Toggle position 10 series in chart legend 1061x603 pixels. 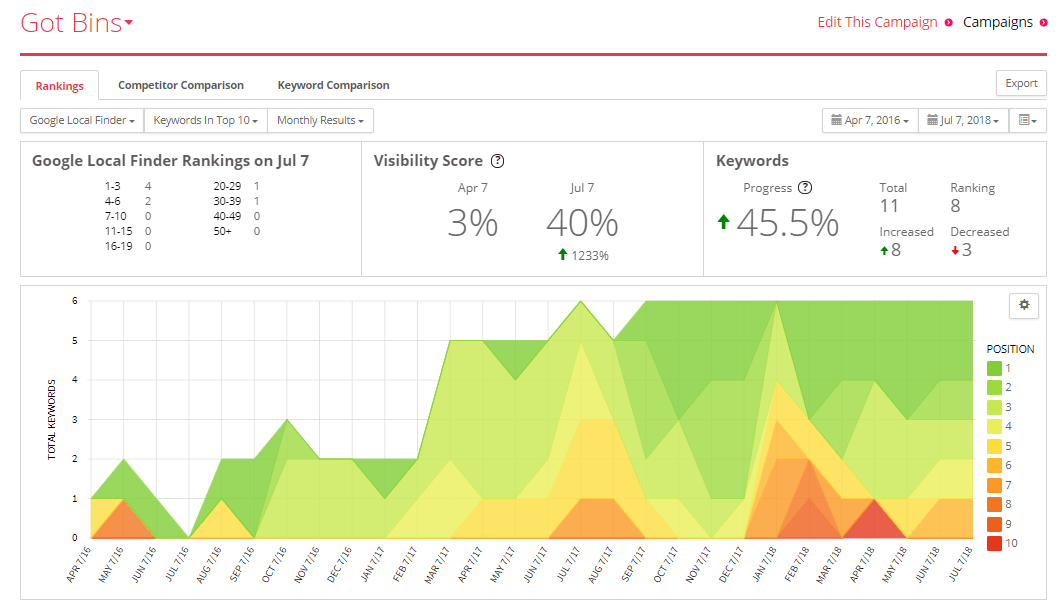(x=994, y=543)
